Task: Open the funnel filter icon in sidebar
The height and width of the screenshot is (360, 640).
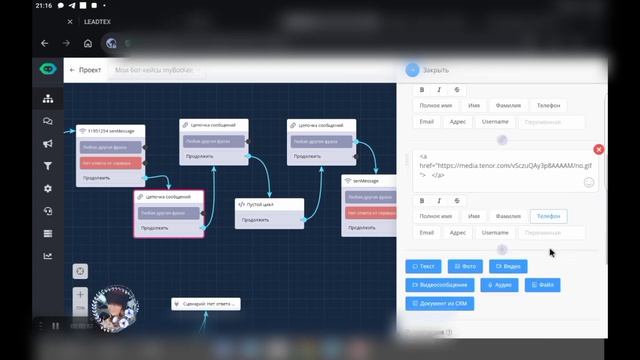Action: click(48, 166)
